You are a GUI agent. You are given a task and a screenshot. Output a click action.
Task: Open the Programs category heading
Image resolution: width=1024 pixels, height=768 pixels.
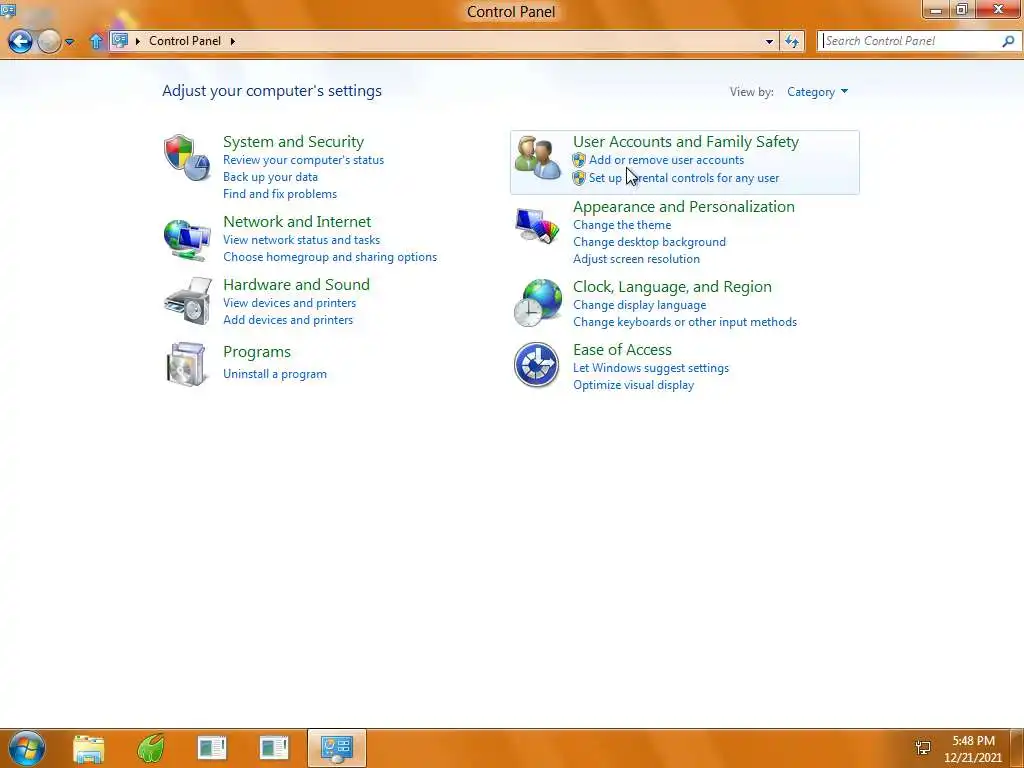click(x=257, y=352)
